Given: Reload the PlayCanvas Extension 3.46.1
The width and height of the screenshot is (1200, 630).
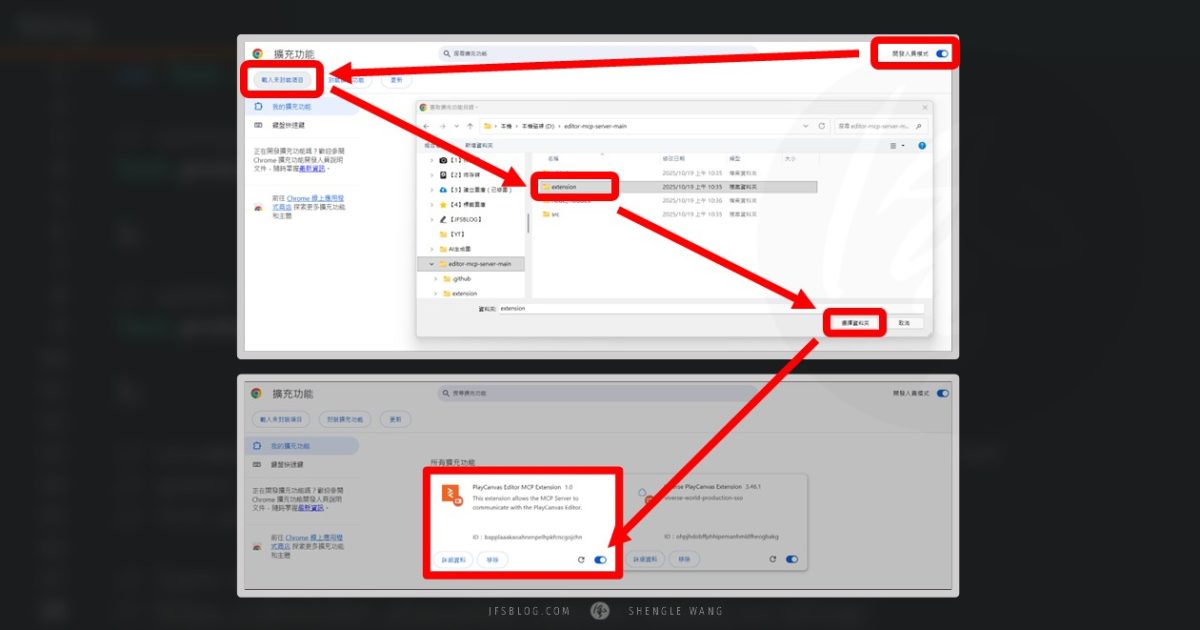Looking at the screenshot, I should (772, 560).
